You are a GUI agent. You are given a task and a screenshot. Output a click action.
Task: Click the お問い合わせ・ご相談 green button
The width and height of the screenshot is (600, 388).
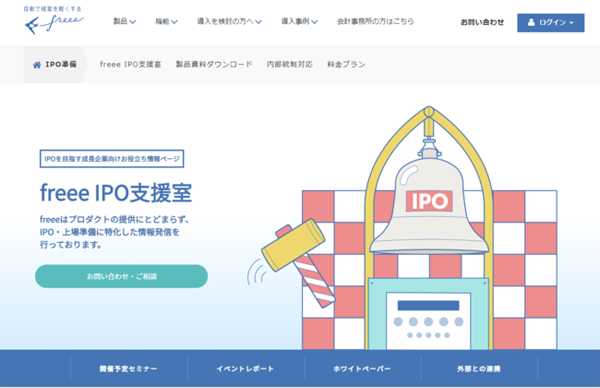click(x=121, y=276)
